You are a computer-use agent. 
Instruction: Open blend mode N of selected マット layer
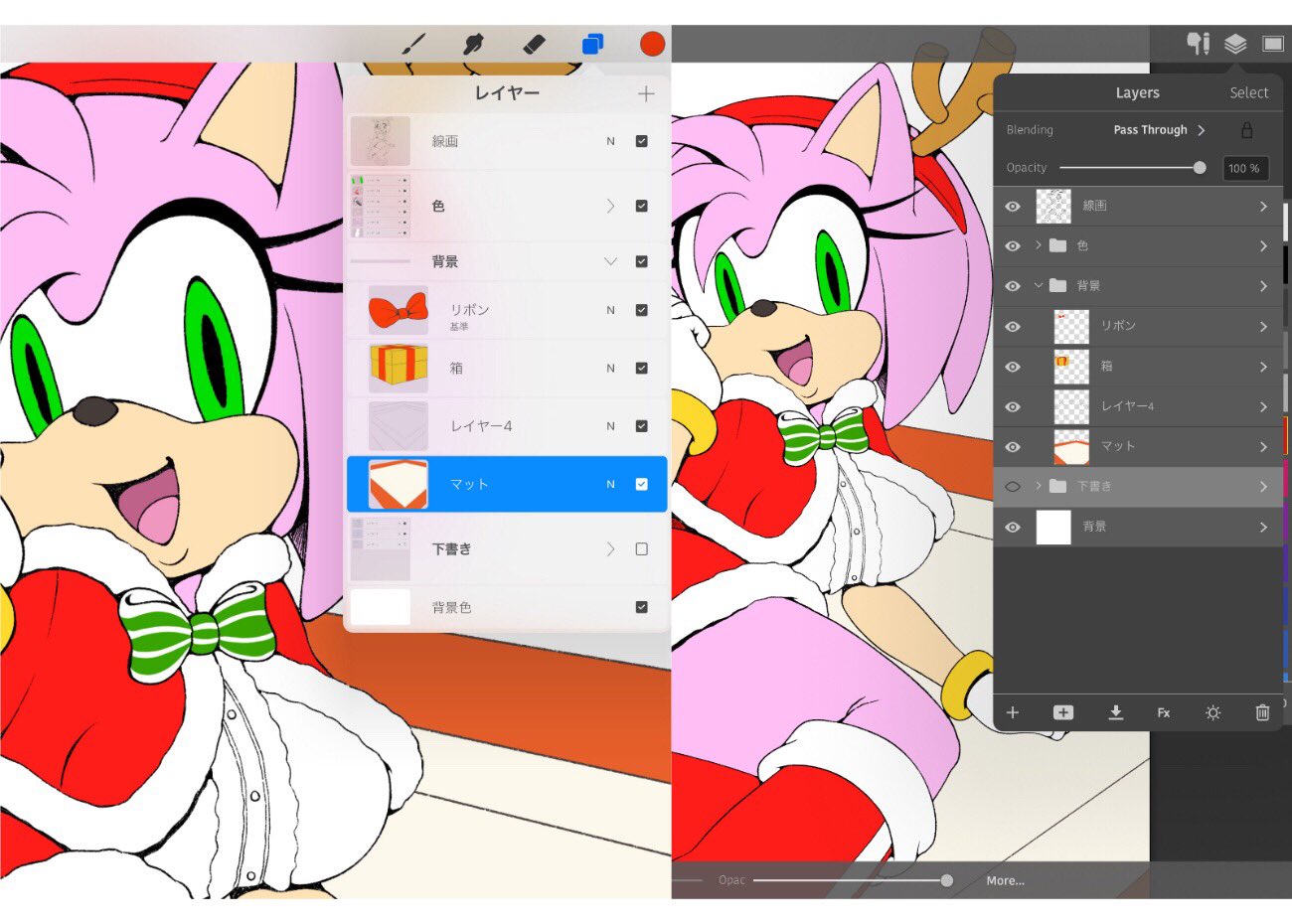tap(610, 484)
